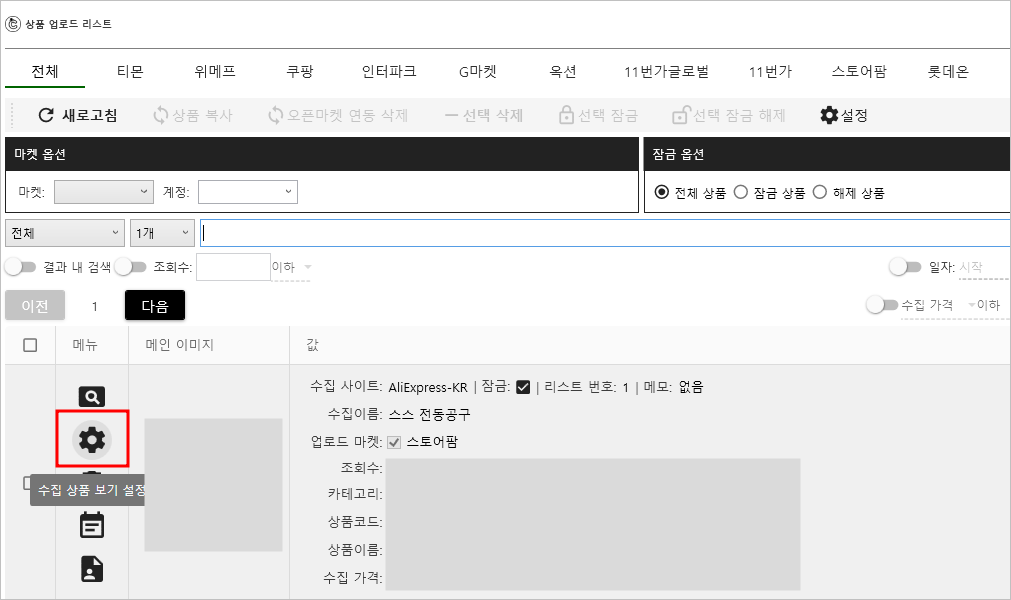Open the 계정 dropdown
The width and height of the screenshot is (1011, 600).
tap(248, 191)
